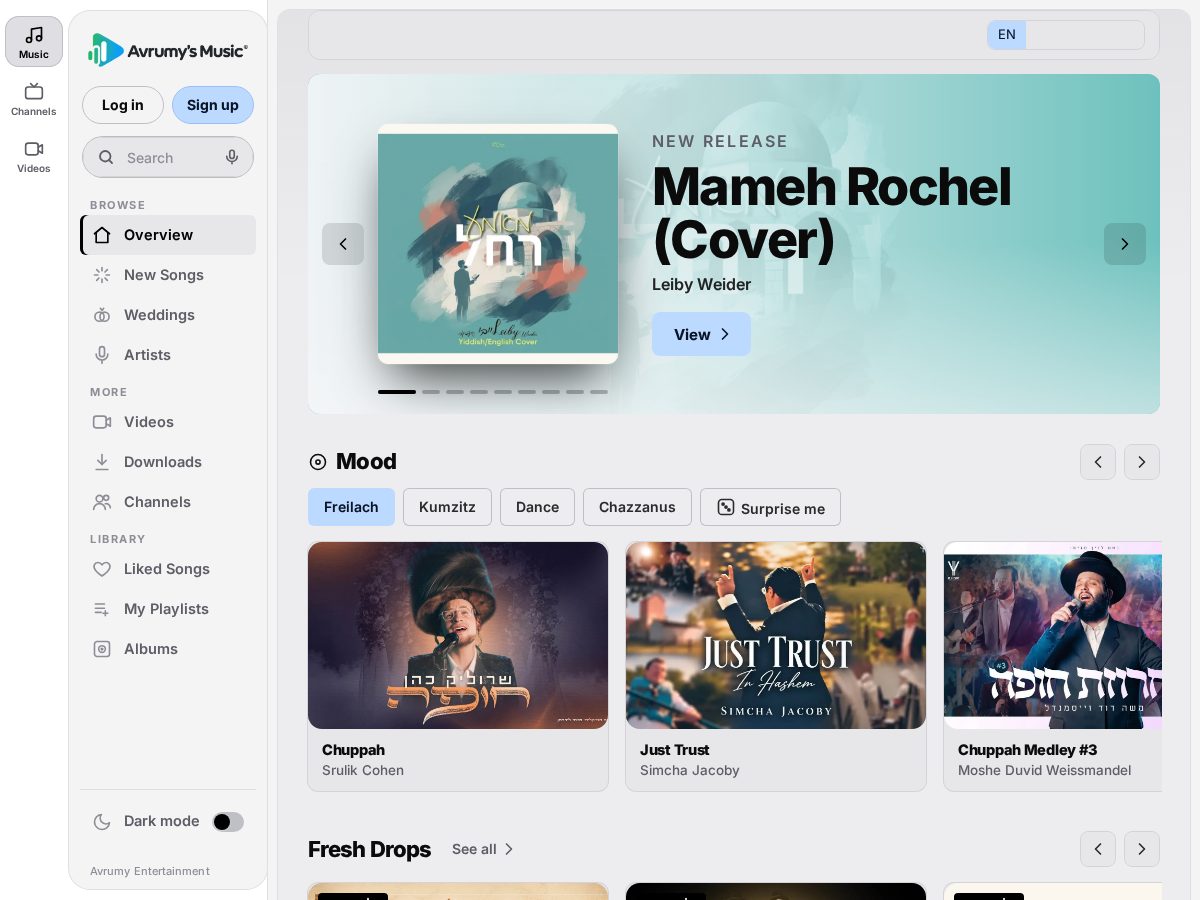Open My Playlists in the library
1200x900 pixels.
pyautogui.click(x=168, y=609)
